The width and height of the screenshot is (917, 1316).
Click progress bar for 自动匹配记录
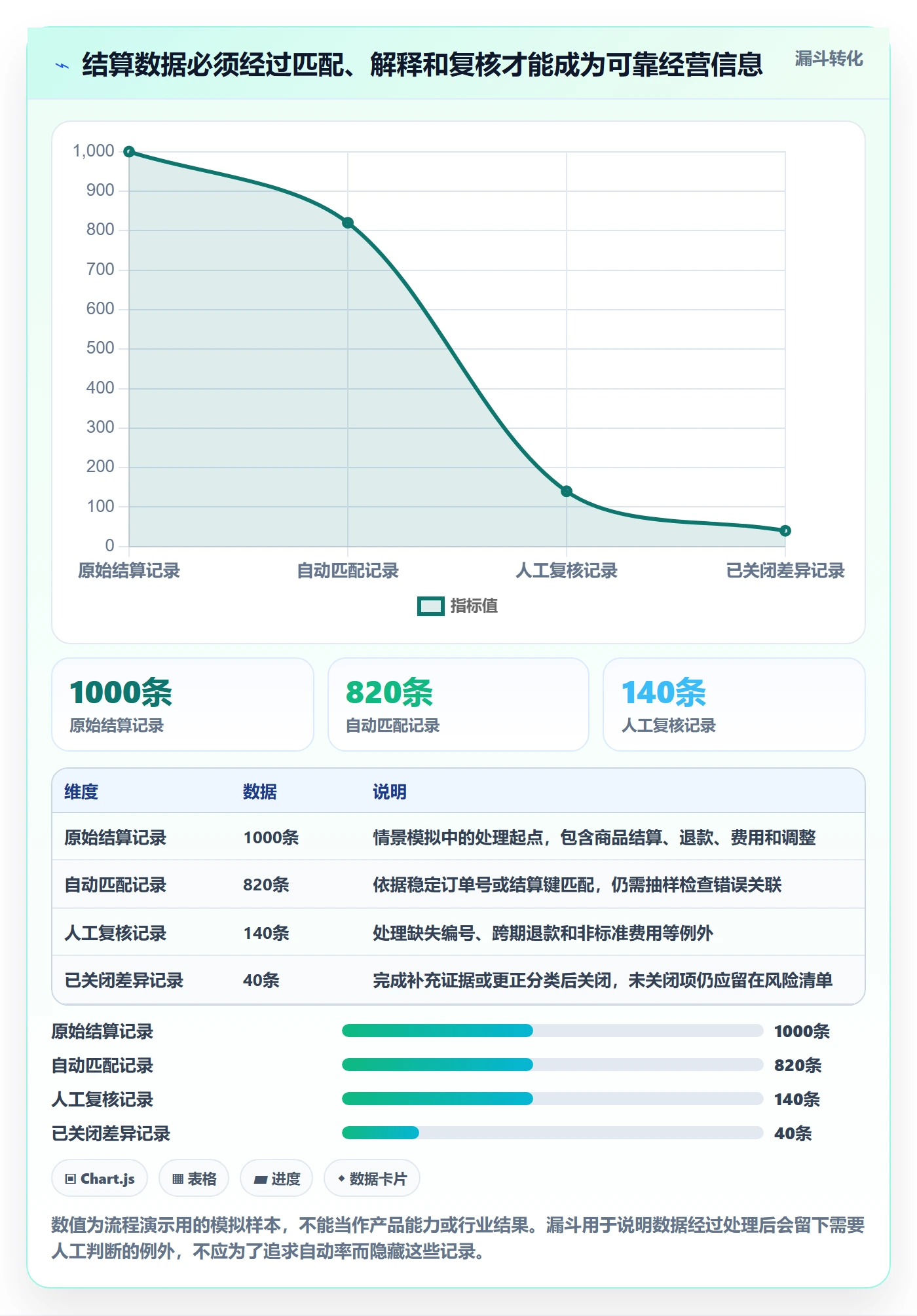[x=552, y=1065]
